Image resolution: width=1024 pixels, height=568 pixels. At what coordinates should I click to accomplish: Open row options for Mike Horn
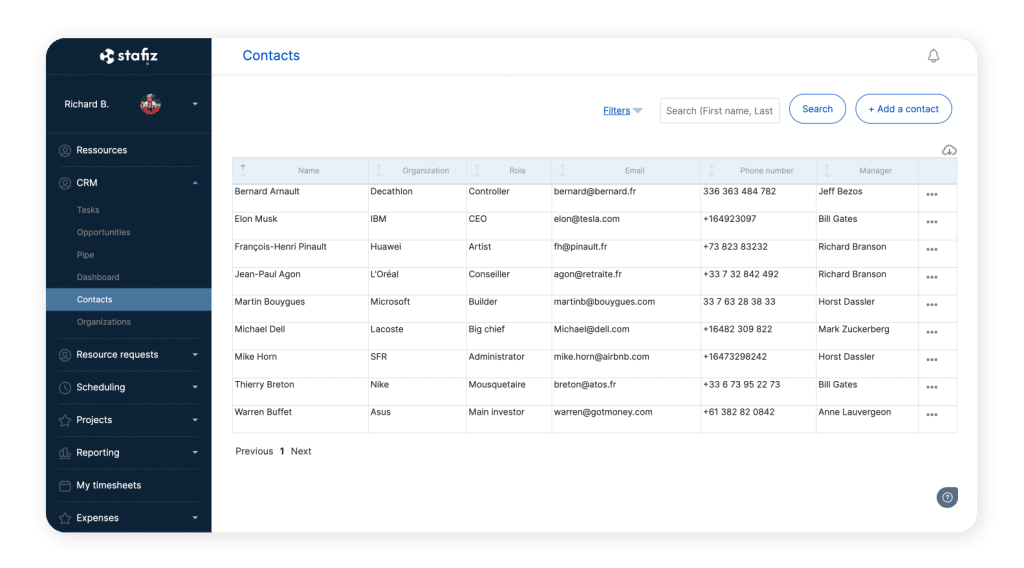[x=932, y=360]
